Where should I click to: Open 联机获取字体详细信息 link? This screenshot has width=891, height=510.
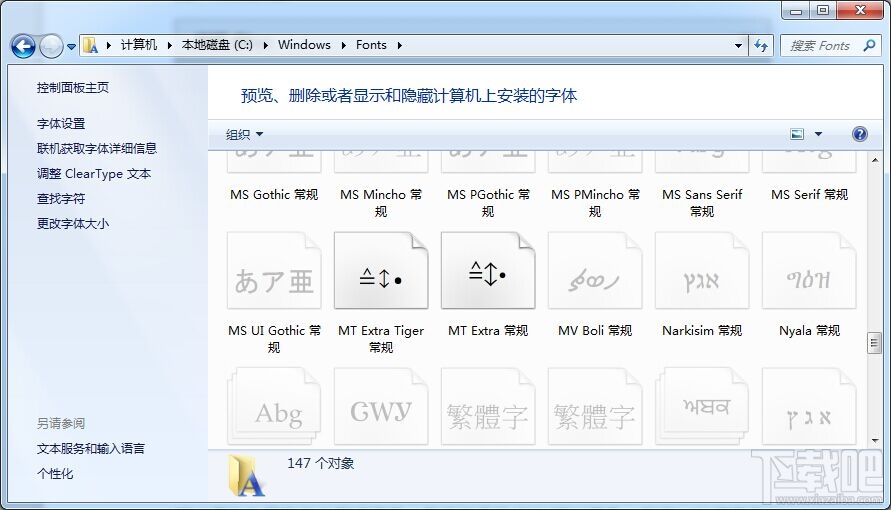tap(97, 148)
